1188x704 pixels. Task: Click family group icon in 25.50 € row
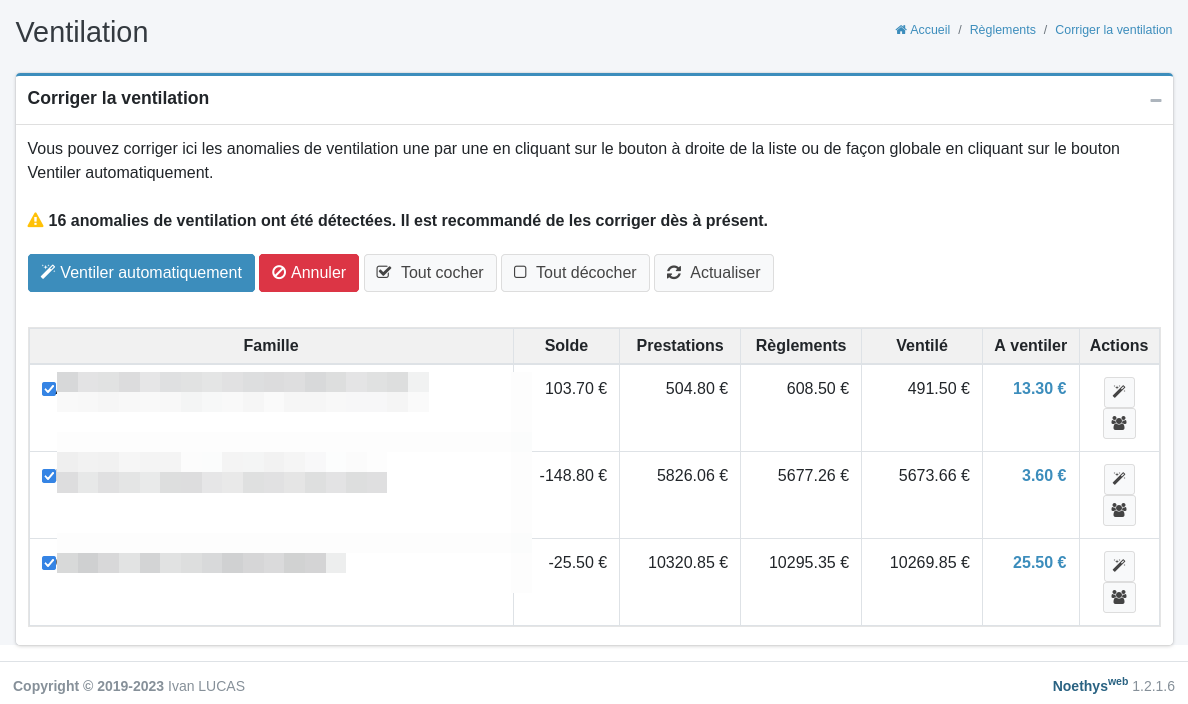(x=1119, y=597)
